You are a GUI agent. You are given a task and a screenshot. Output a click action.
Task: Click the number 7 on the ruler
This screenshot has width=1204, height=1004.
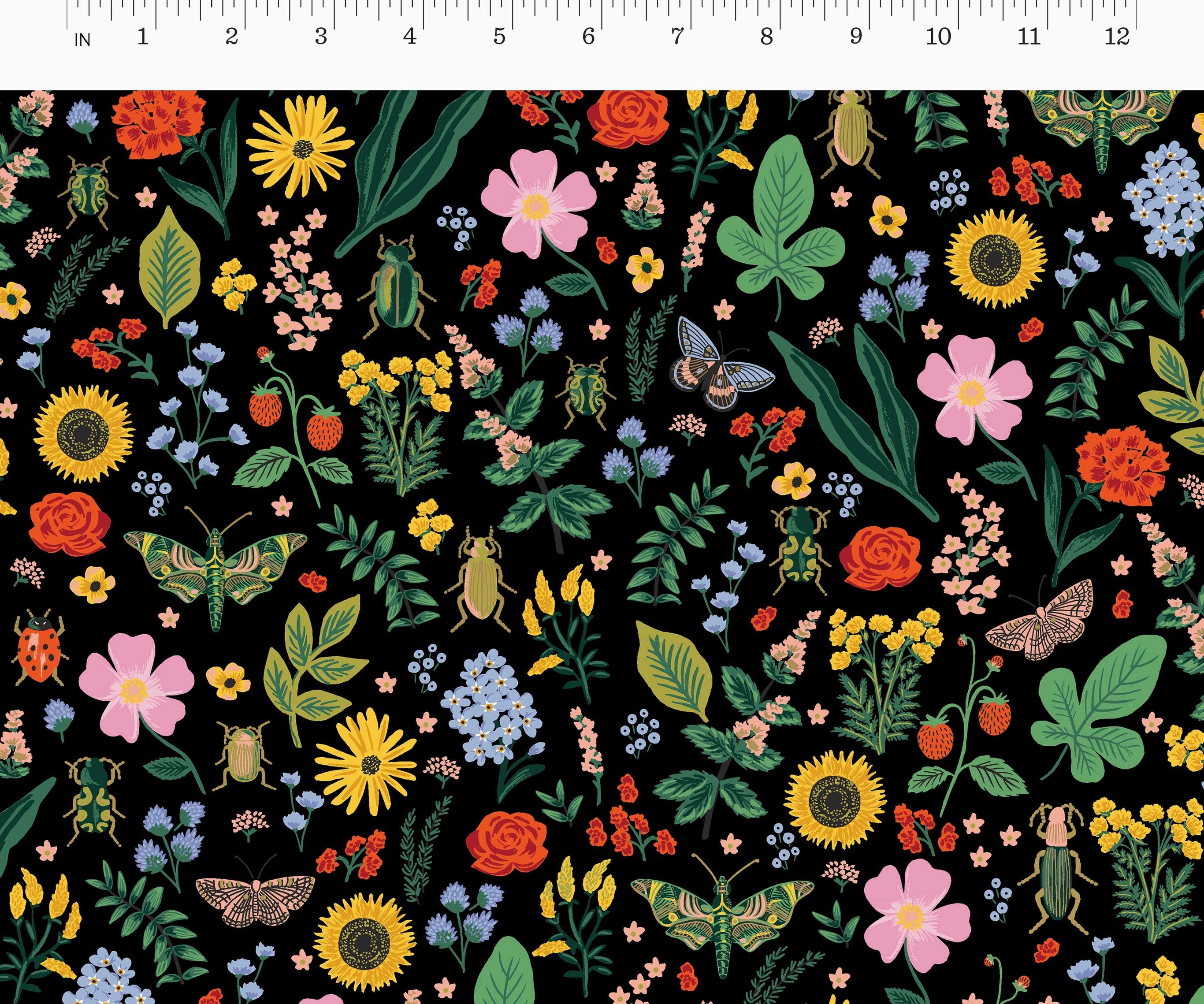pyautogui.click(x=678, y=37)
